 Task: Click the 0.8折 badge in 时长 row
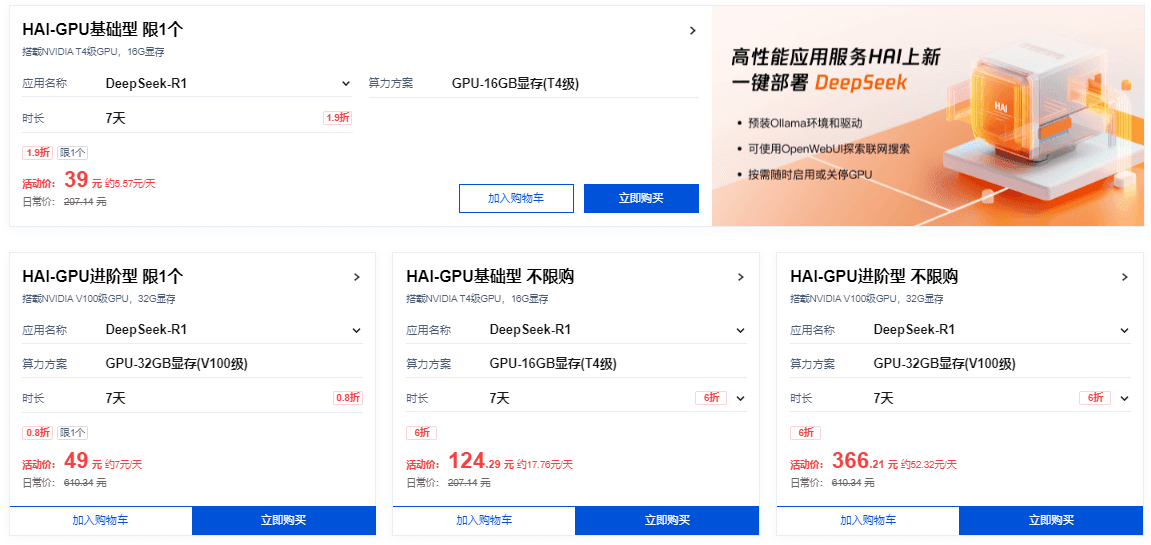click(x=348, y=398)
